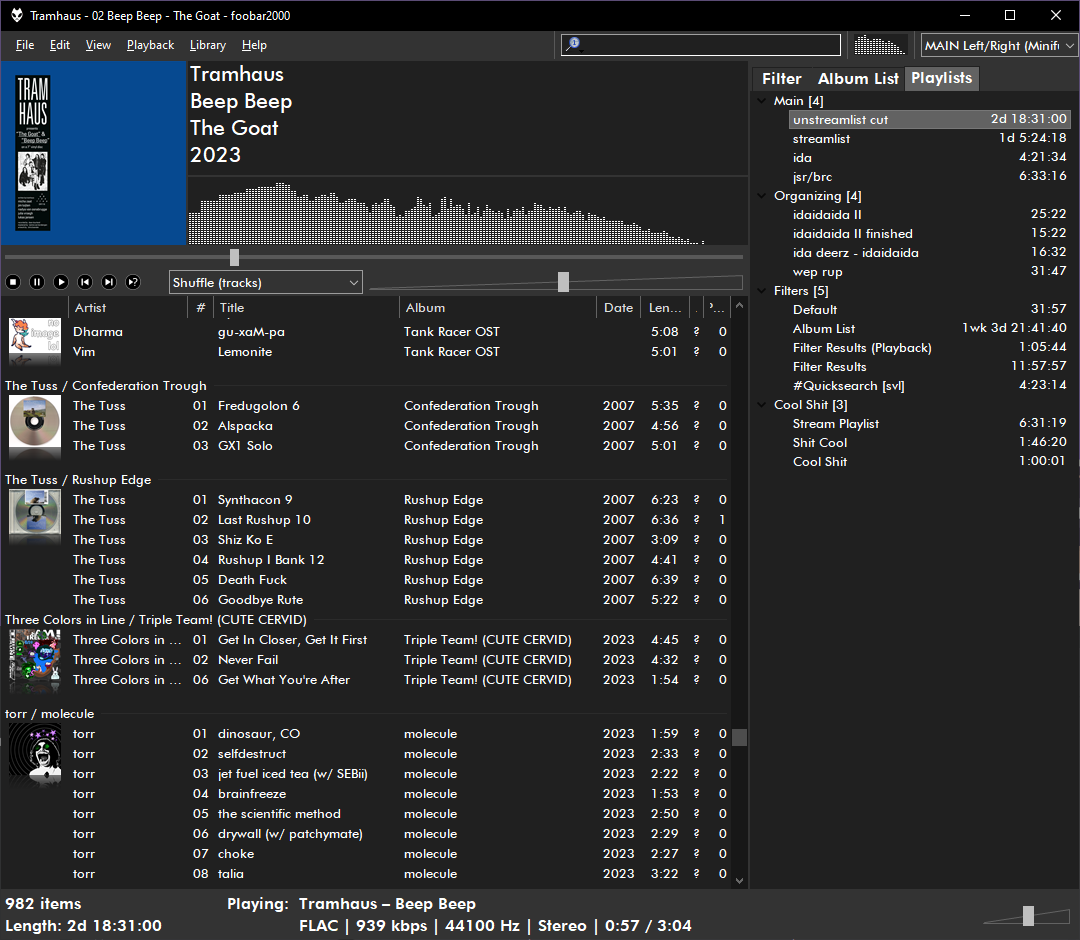This screenshot has height=940, width=1080.
Task: Switch to the Filter tab
Action: [781, 77]
